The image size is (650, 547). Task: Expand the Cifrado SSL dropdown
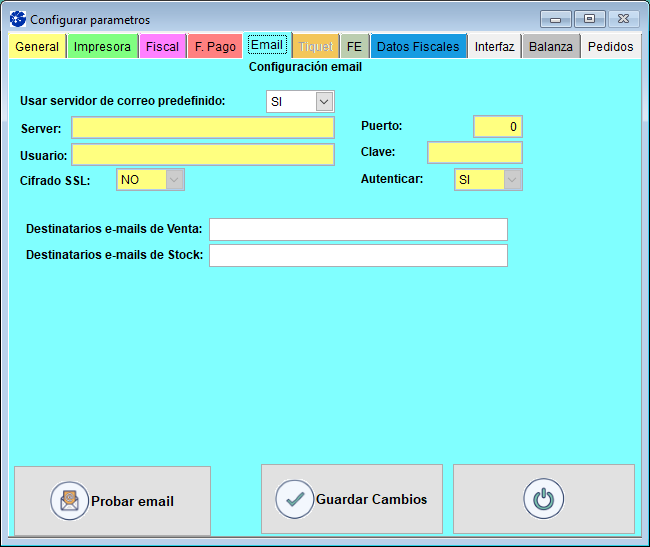coord(174,179)
